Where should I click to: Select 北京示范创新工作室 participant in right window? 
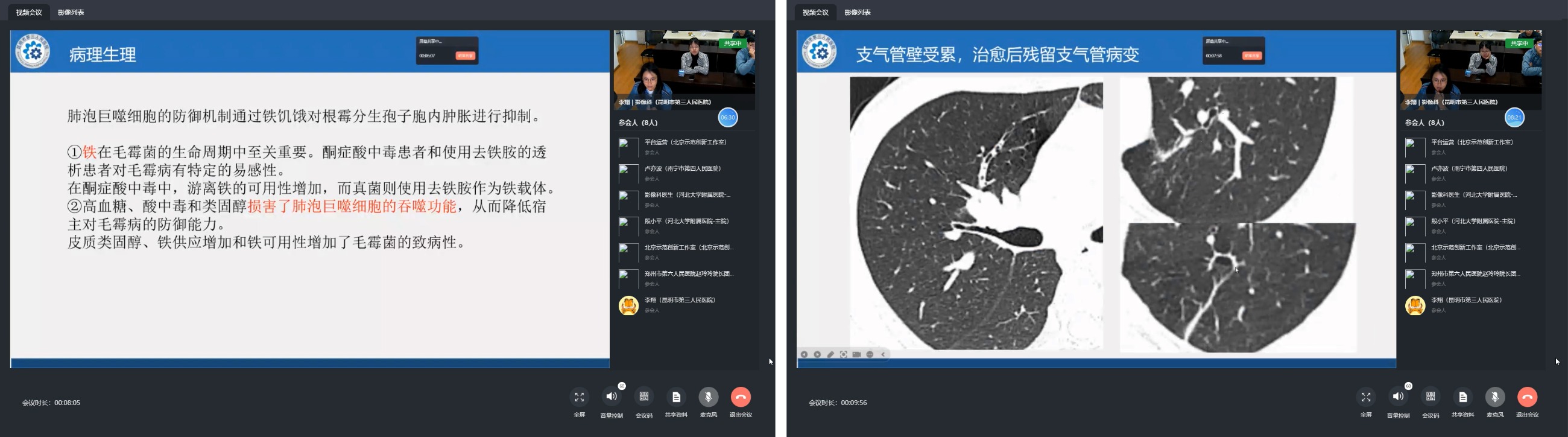(x=1471, y=252)
